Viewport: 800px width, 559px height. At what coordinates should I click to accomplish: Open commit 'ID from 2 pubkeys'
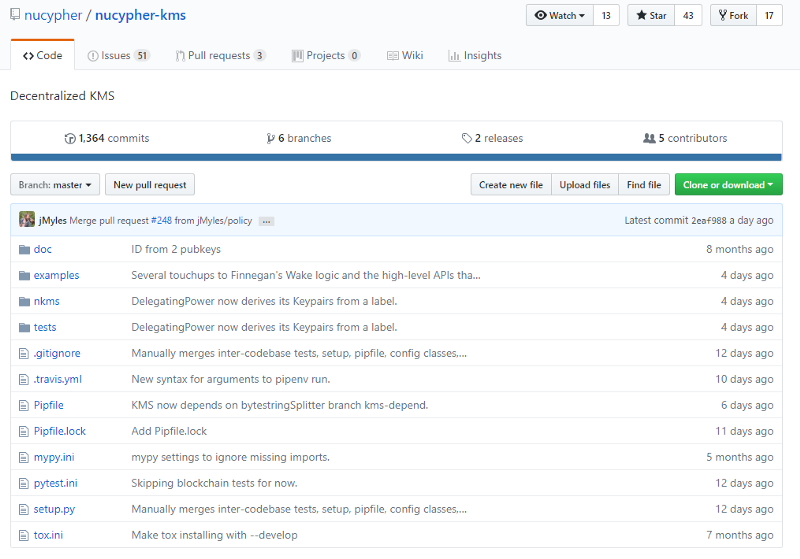pyautogui.click(x=176, y=249)
